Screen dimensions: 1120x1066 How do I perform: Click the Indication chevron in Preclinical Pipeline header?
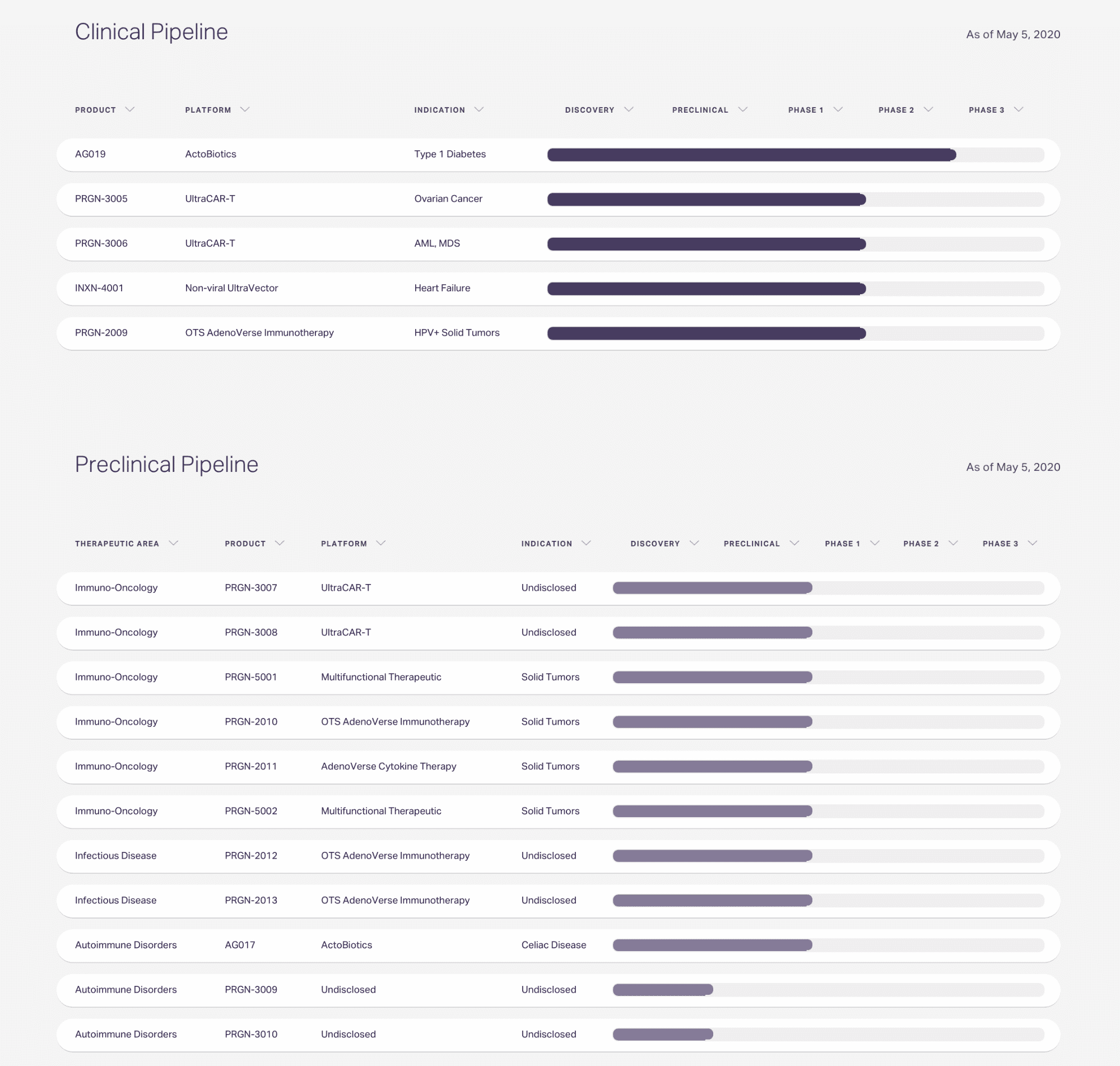[x=587, y=543]
